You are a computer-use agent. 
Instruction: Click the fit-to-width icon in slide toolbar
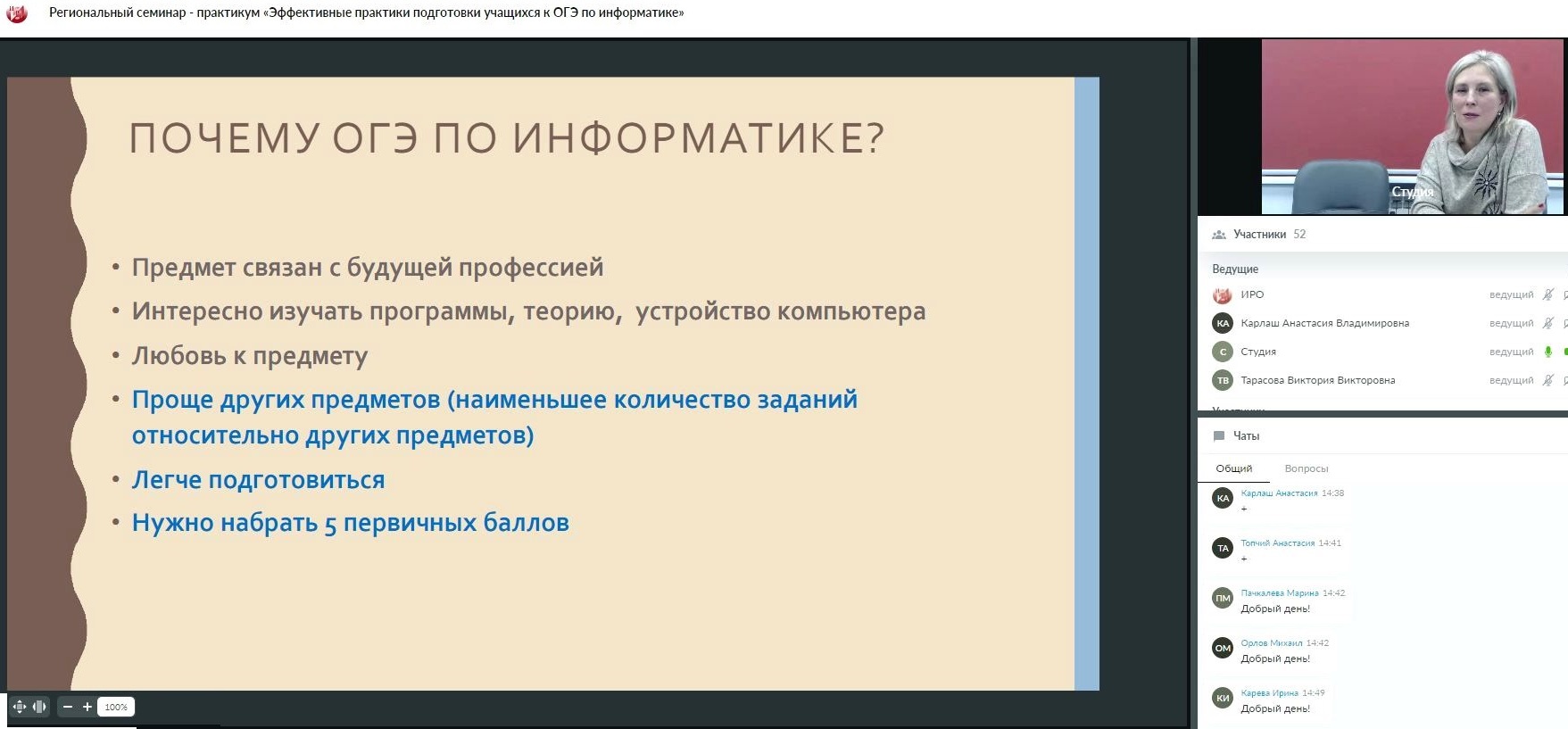pyautogui.click(x=39, y=707)
